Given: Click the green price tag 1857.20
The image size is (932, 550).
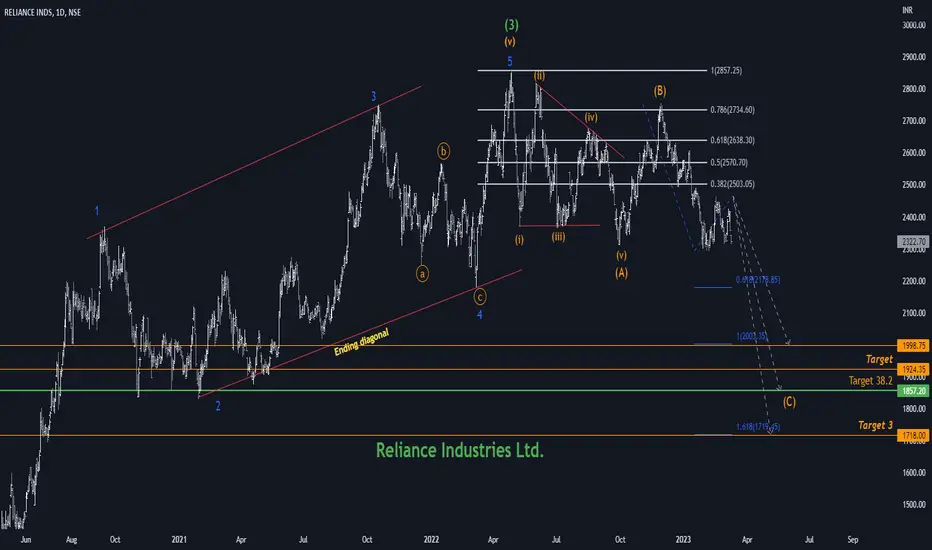Looking at the screenshot, I should (912, 391).
